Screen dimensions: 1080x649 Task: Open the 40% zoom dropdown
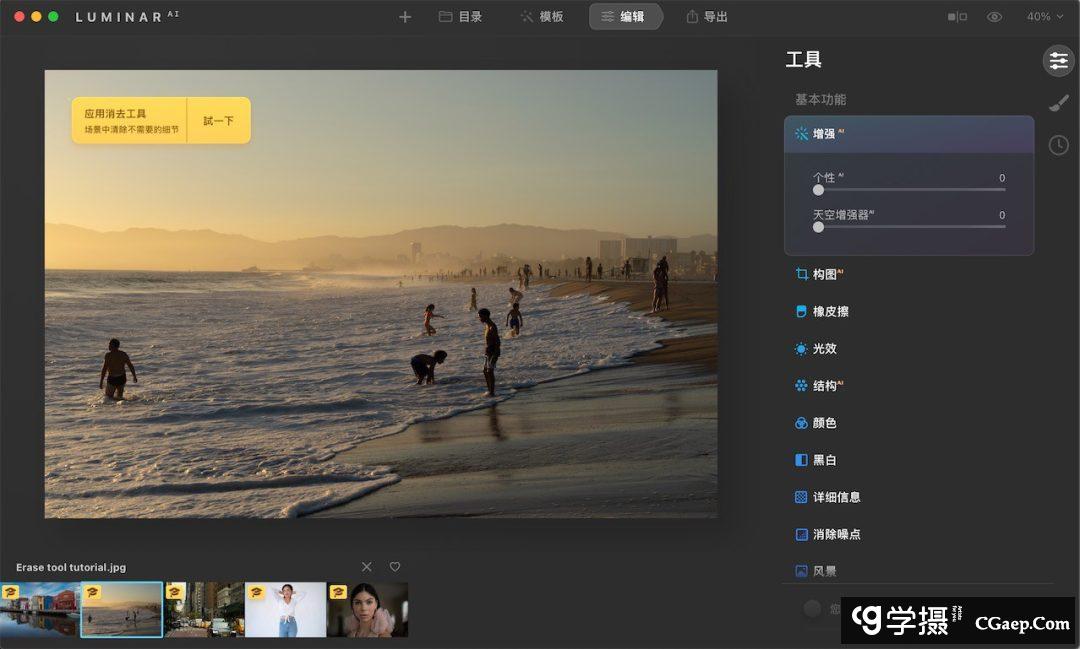1044,17
